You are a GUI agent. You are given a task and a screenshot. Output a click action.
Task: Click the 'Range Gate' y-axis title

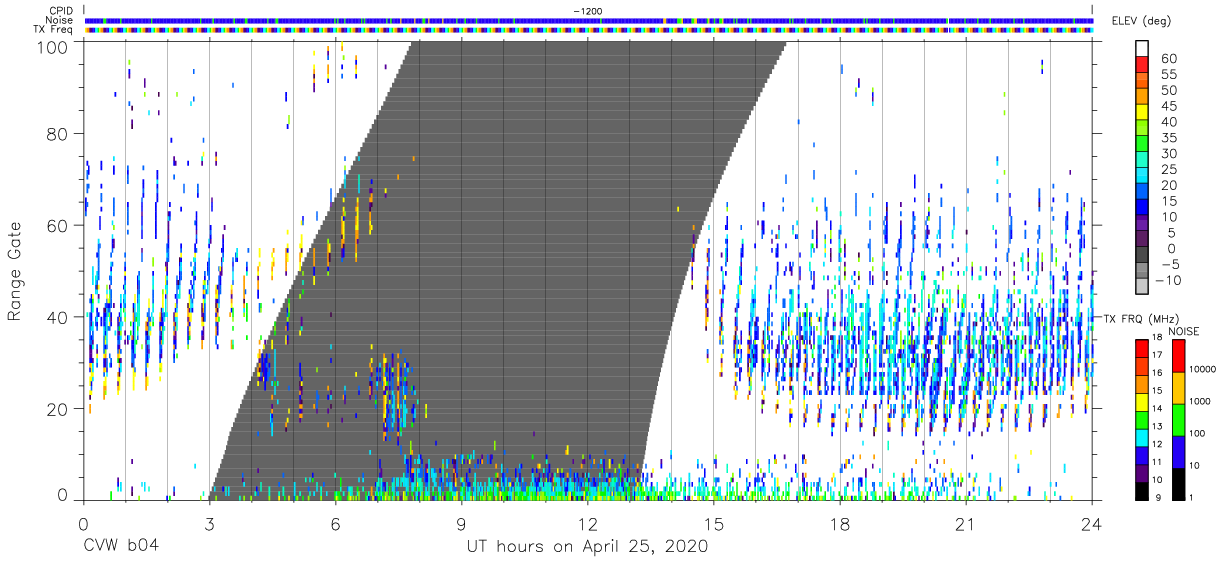coord(15,271)
